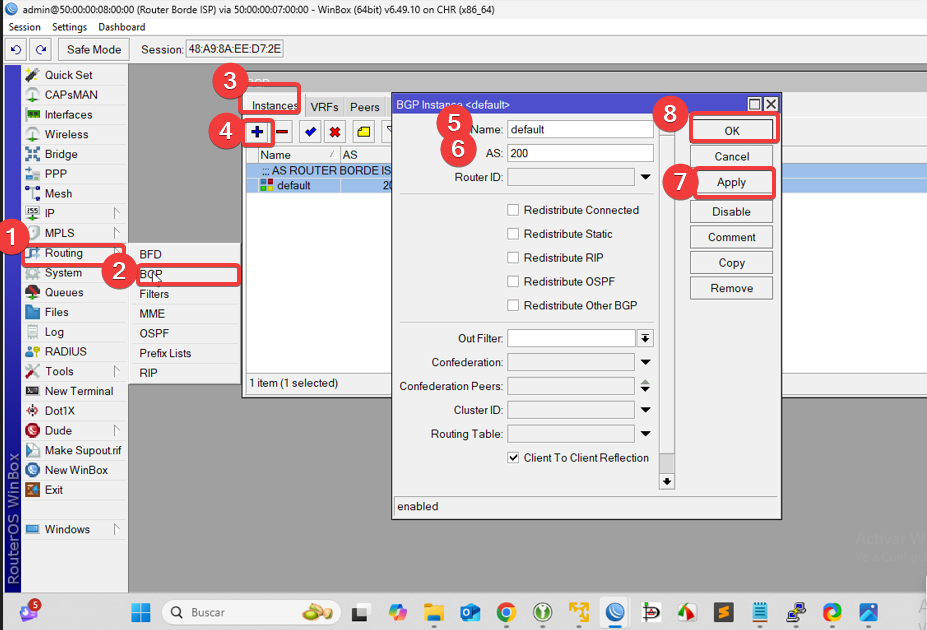927x630 pixels.
Task: Check the Redistribute Static option
Action: pos(513,234)
